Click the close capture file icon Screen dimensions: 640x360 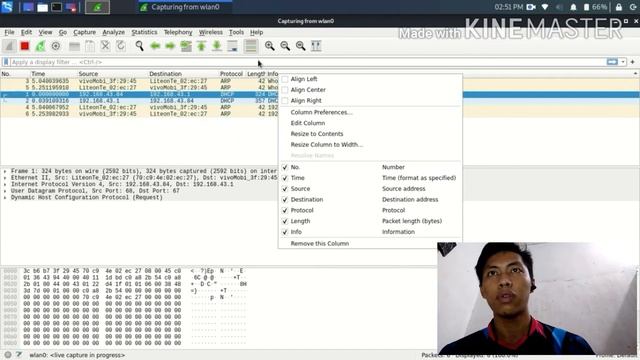[105, 46]
